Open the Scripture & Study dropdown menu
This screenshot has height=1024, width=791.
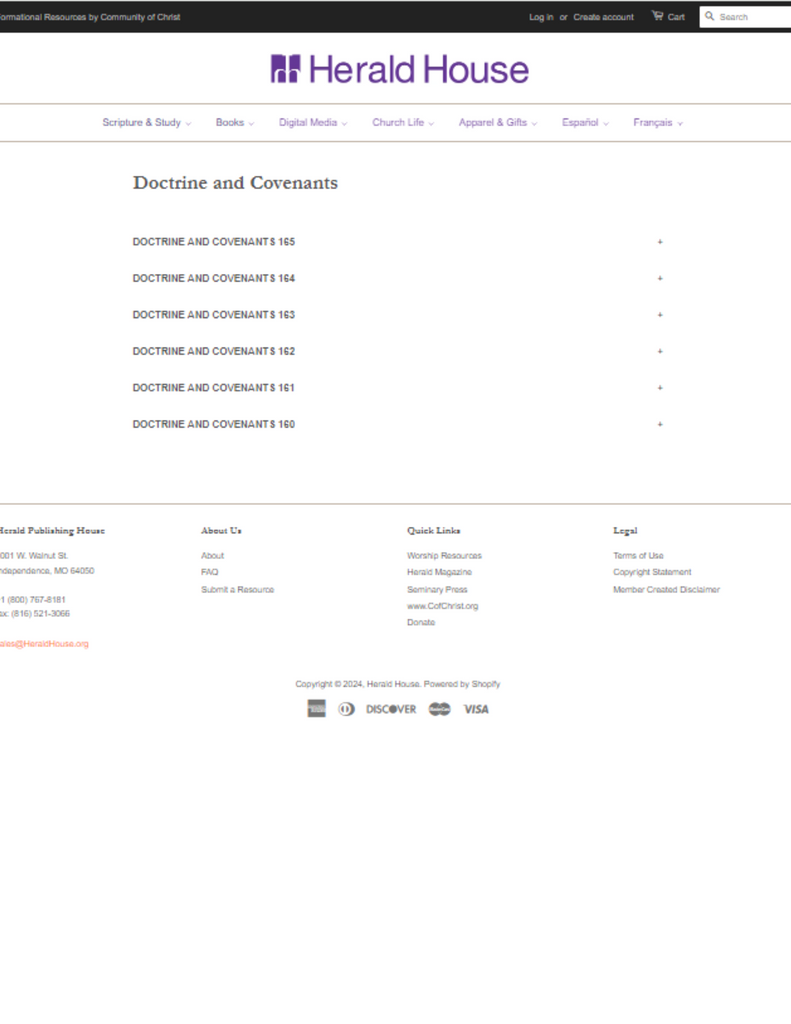pos(146,123)
